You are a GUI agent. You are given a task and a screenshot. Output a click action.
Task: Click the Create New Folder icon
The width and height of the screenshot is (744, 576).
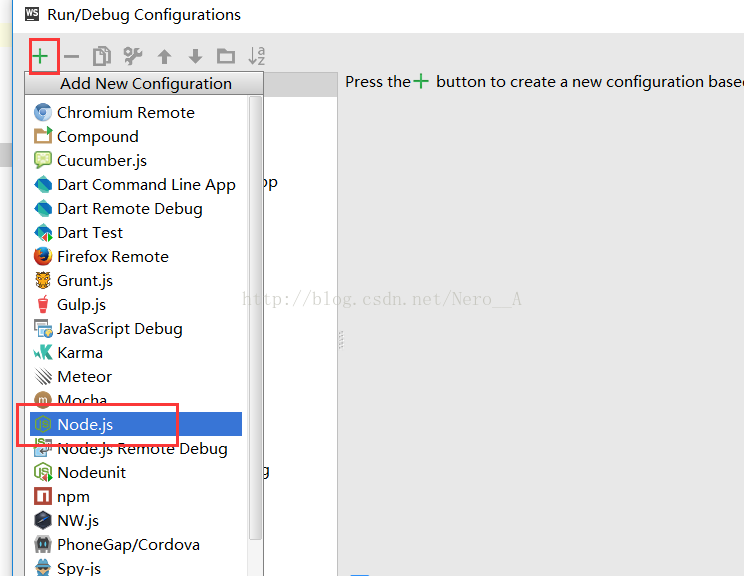pyautogui.click(x=226, y=56)
